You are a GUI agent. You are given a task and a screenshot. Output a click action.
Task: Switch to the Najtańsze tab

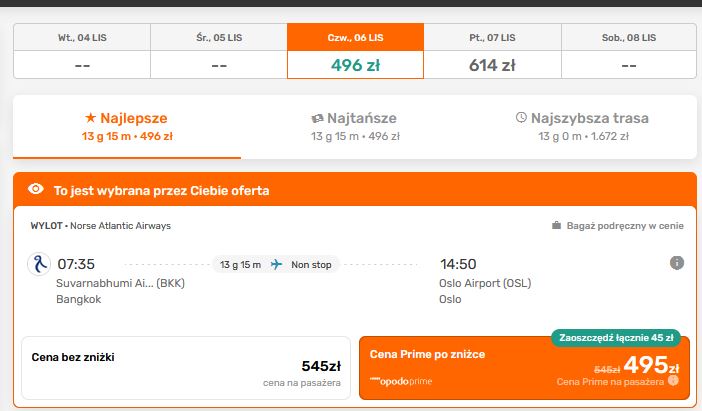pos(355,127)
